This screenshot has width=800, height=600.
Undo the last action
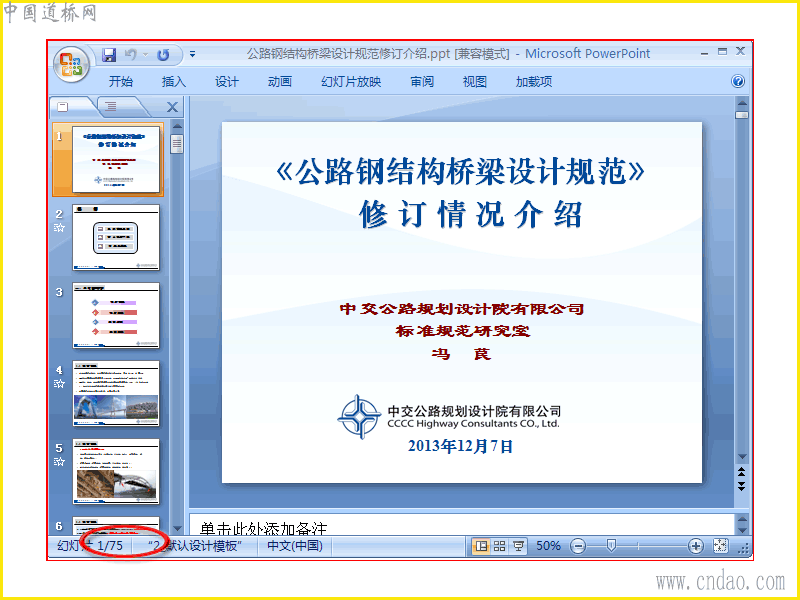click(131, 55)
